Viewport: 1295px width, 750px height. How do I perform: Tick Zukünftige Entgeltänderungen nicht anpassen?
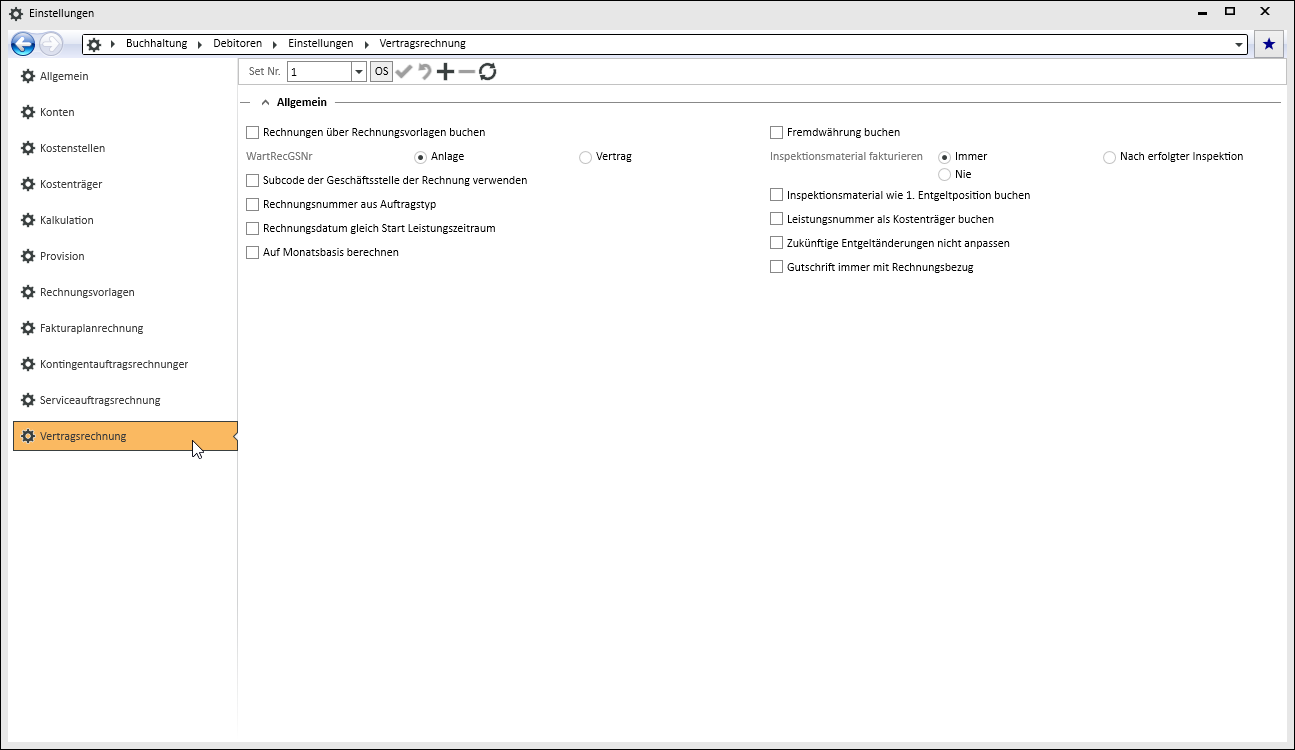point(776,243)
